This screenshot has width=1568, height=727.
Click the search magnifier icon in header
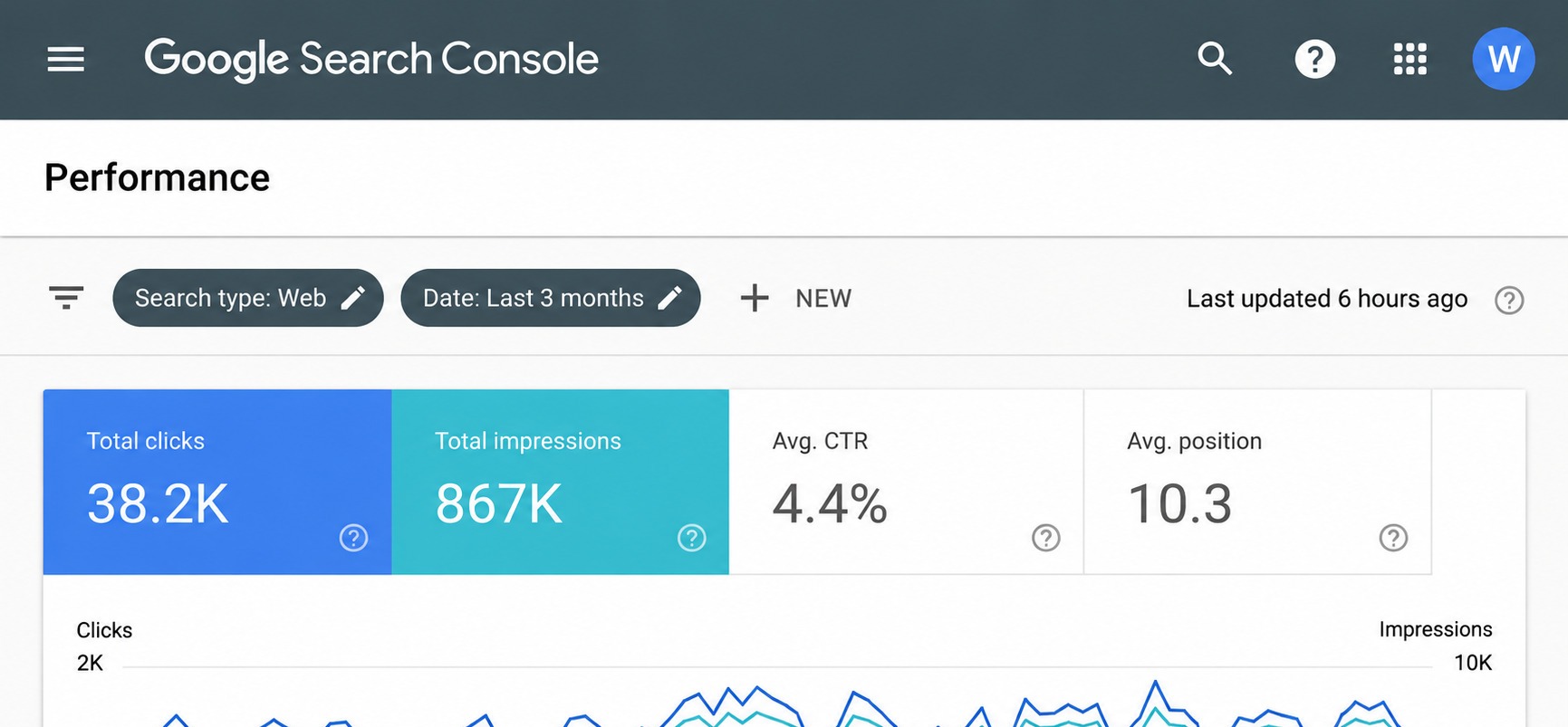[x=1215, y=59]
